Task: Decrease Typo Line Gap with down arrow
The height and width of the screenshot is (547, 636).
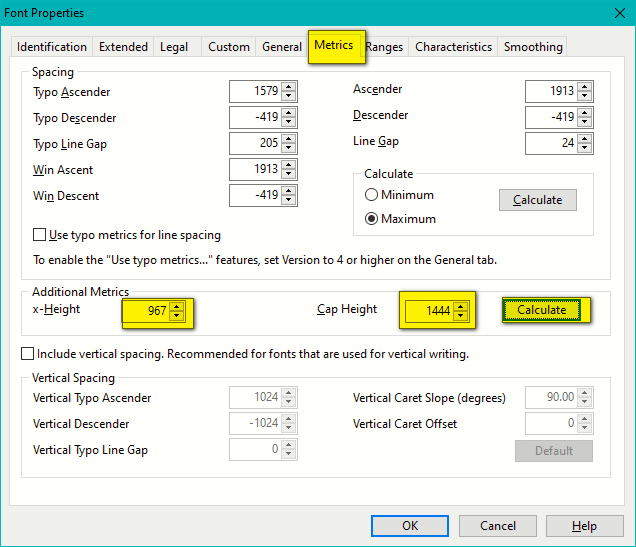Action: [x=288, y=148]
